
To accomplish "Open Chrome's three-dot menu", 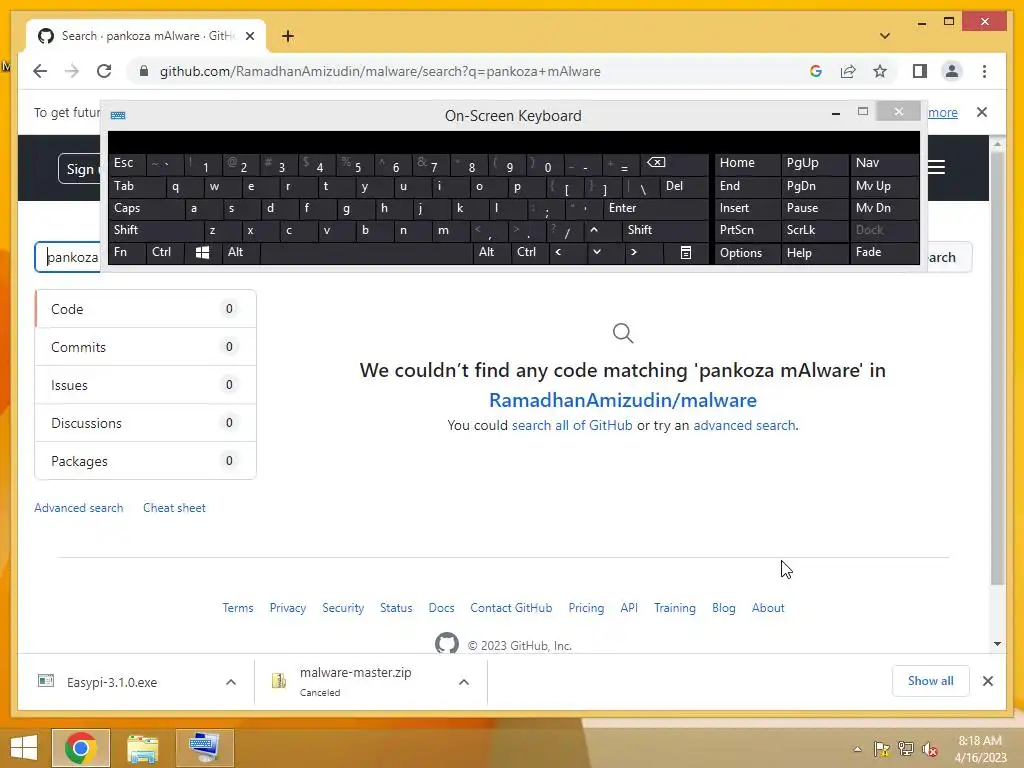I will coord(984,71).
